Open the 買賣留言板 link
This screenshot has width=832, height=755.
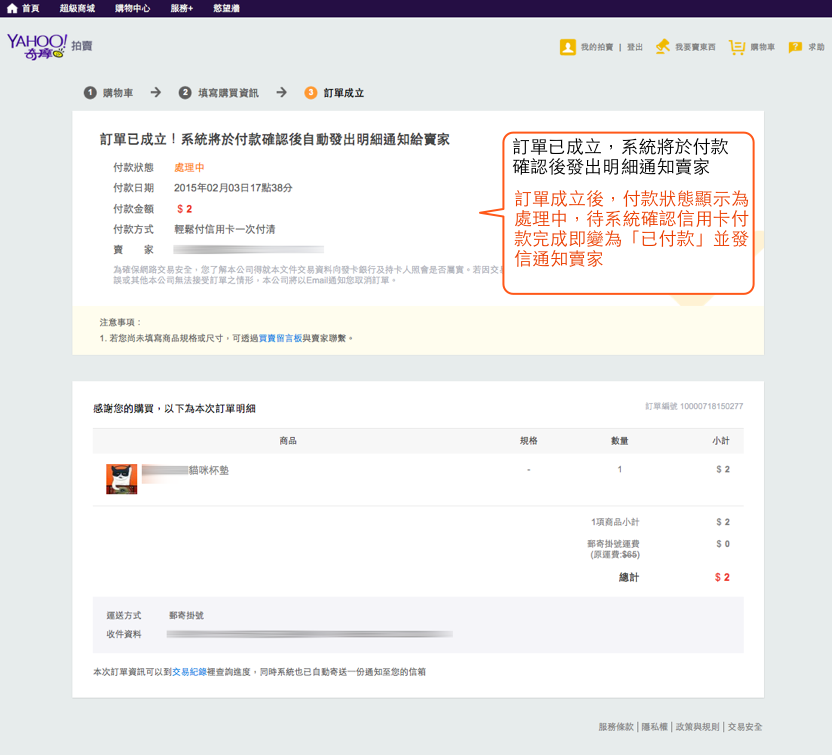point(280,338)
